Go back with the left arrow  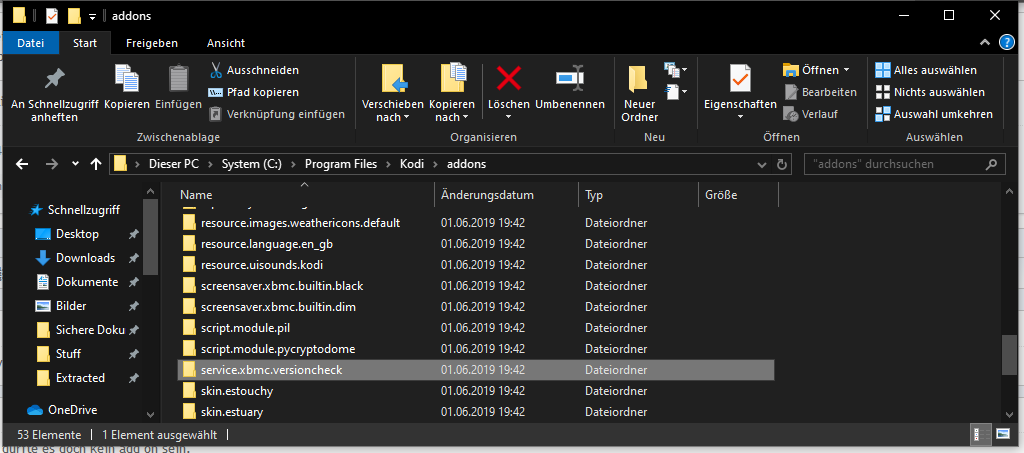tap(22, 164)
